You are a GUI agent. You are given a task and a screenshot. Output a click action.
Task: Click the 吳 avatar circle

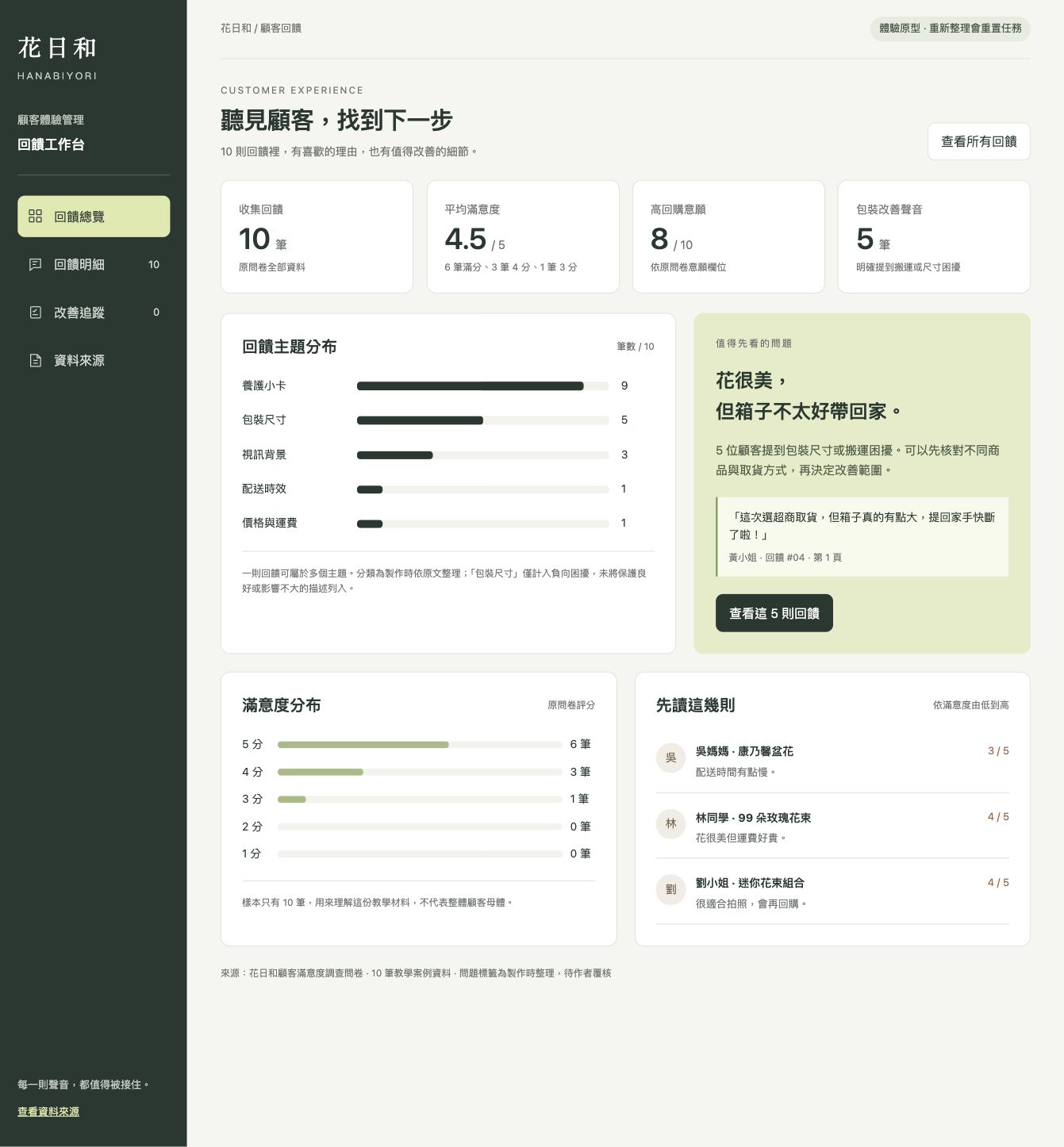[x=670, y=758]
